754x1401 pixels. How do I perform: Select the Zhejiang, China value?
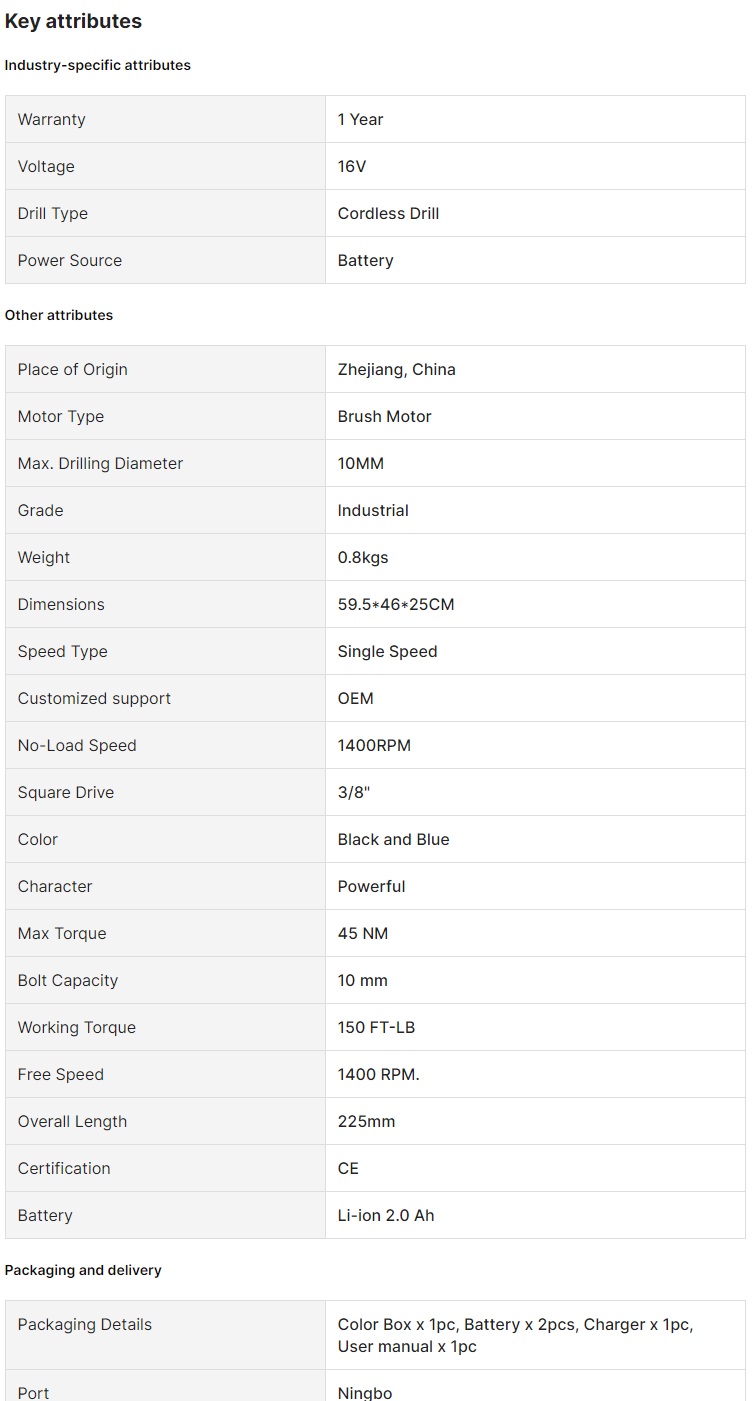(x=396, y=369)
